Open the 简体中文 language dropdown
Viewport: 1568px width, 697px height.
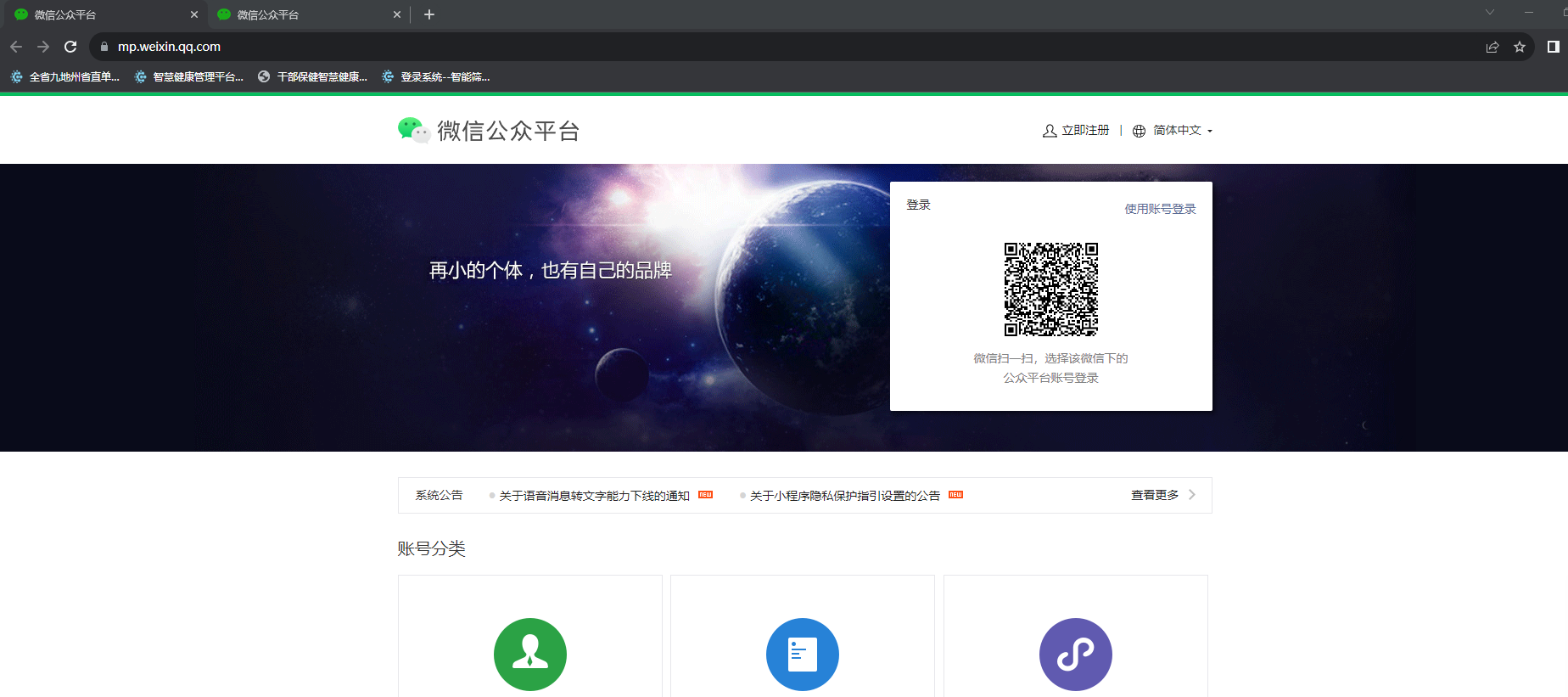coord(1176,131)
